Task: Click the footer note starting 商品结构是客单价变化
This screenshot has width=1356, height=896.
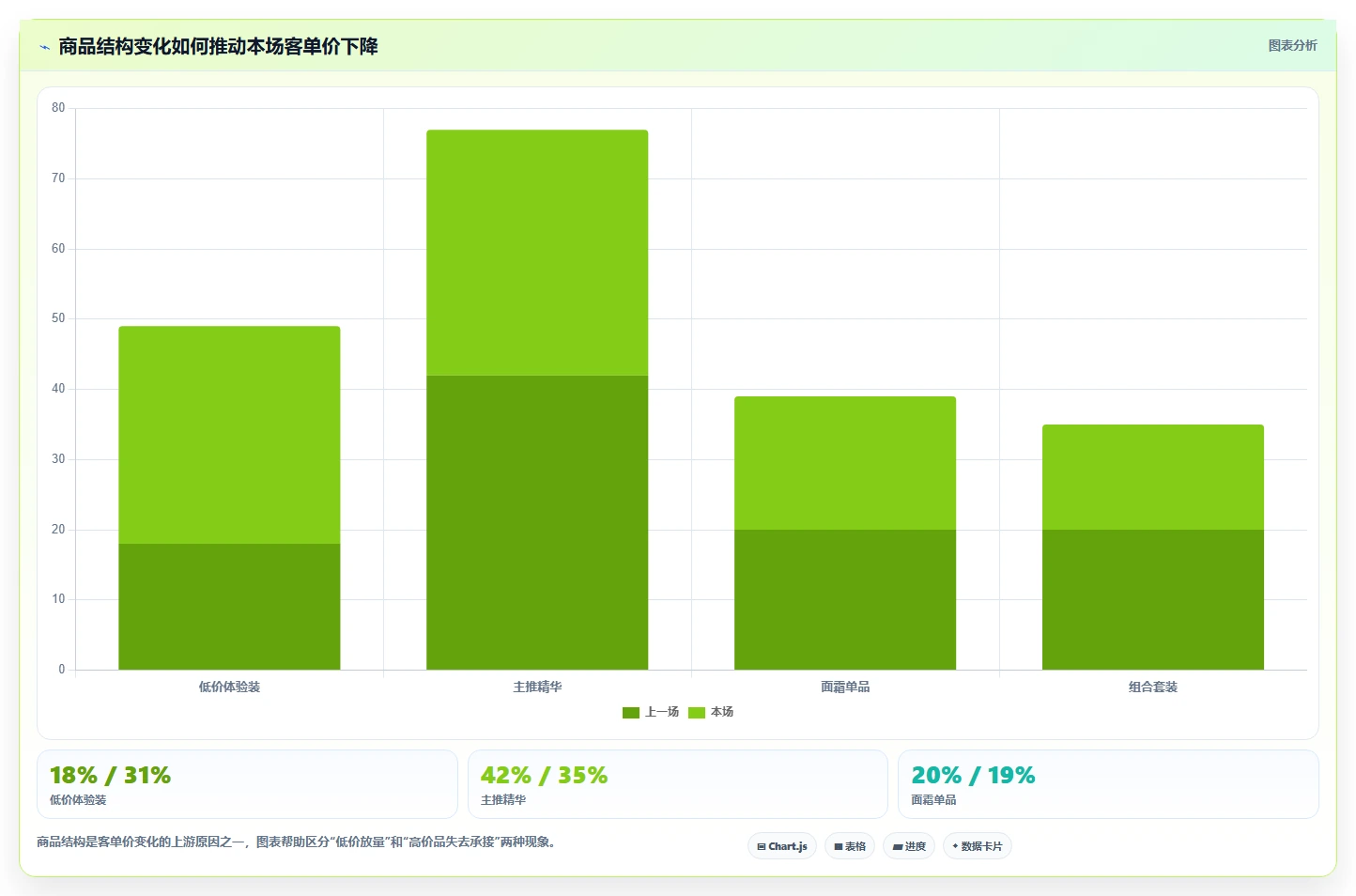Action: point(299,842)
